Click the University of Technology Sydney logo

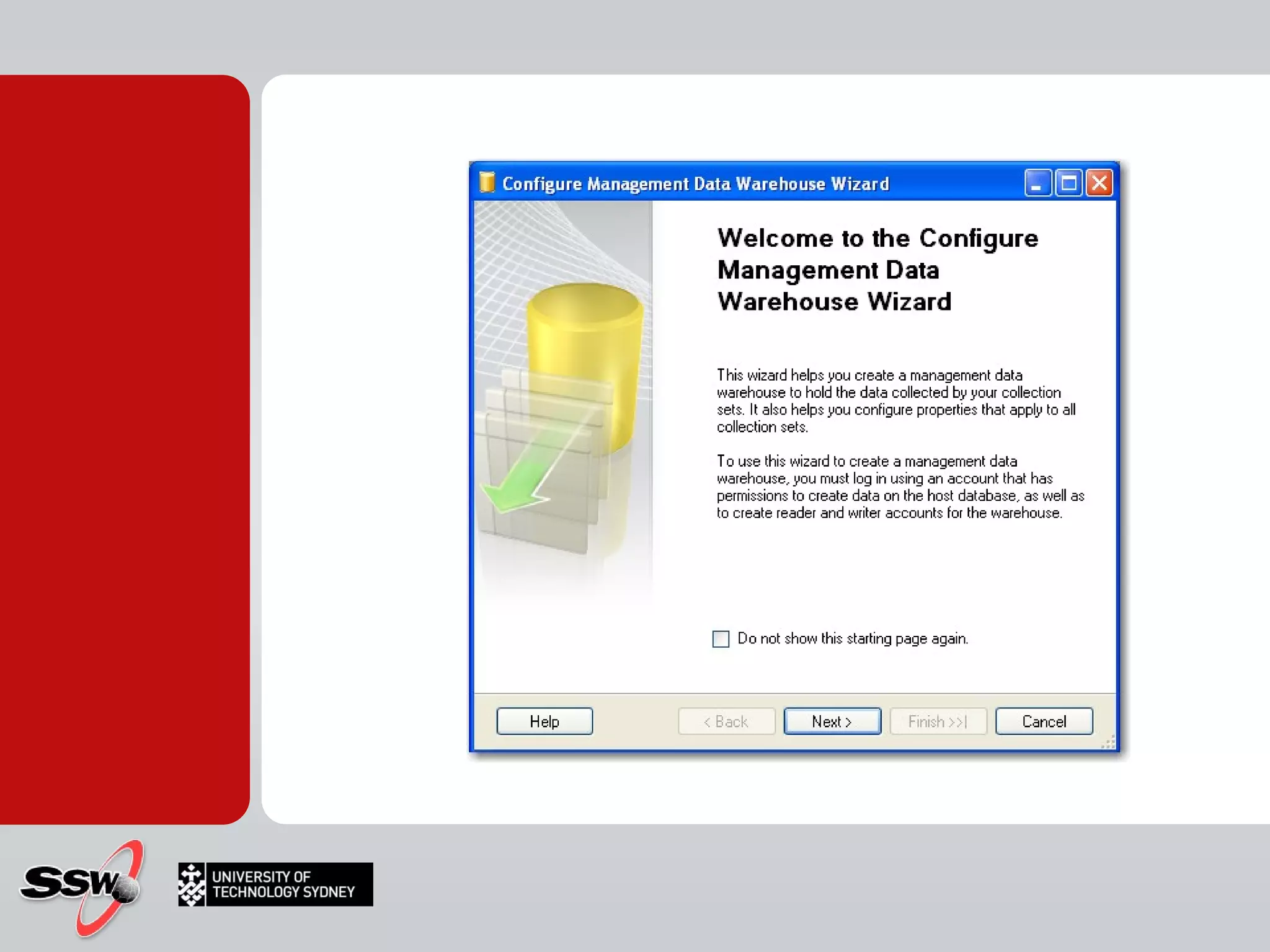click(x=275, y=884)
